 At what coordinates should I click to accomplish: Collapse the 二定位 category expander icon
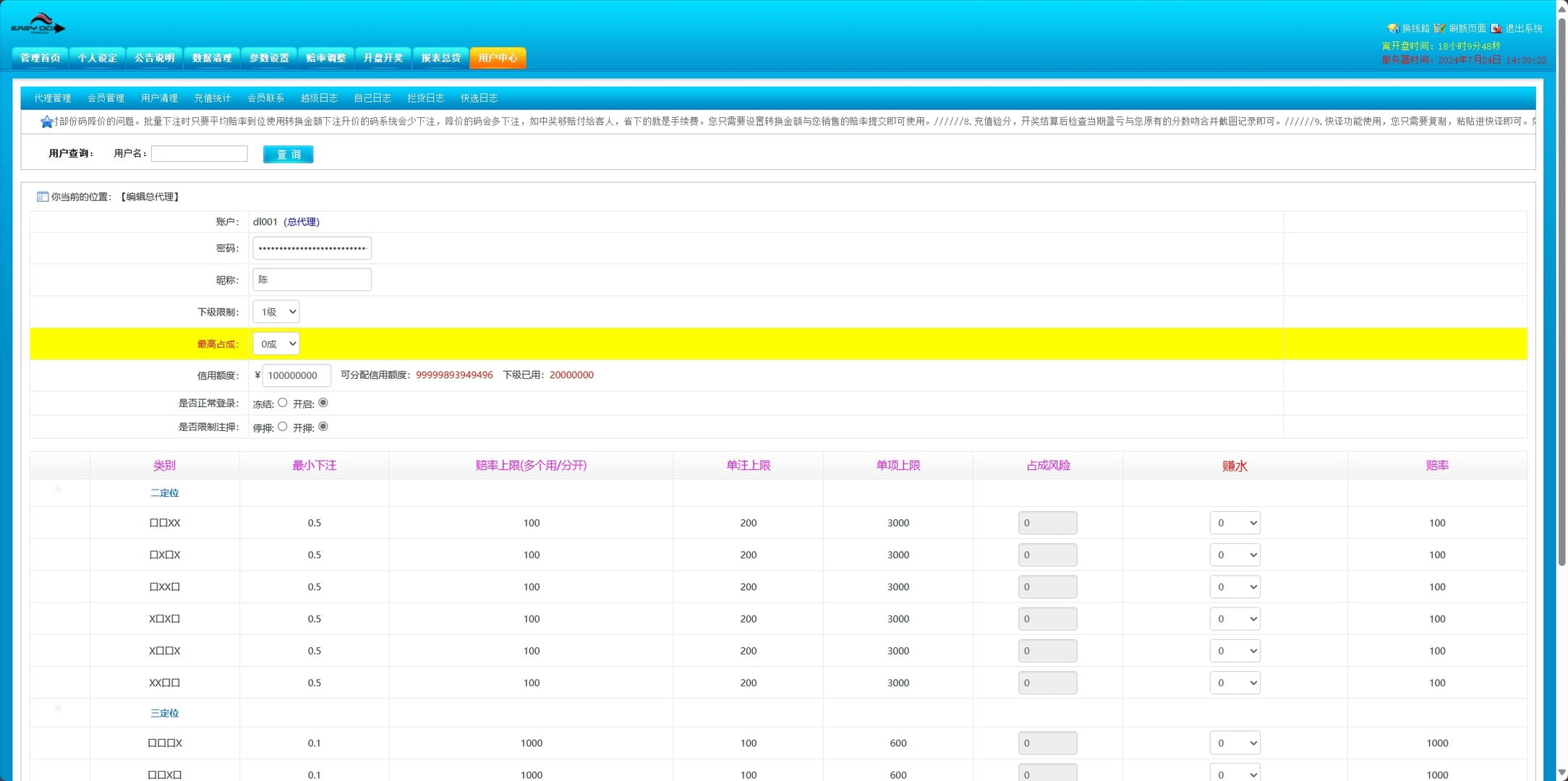pos(58,489)
